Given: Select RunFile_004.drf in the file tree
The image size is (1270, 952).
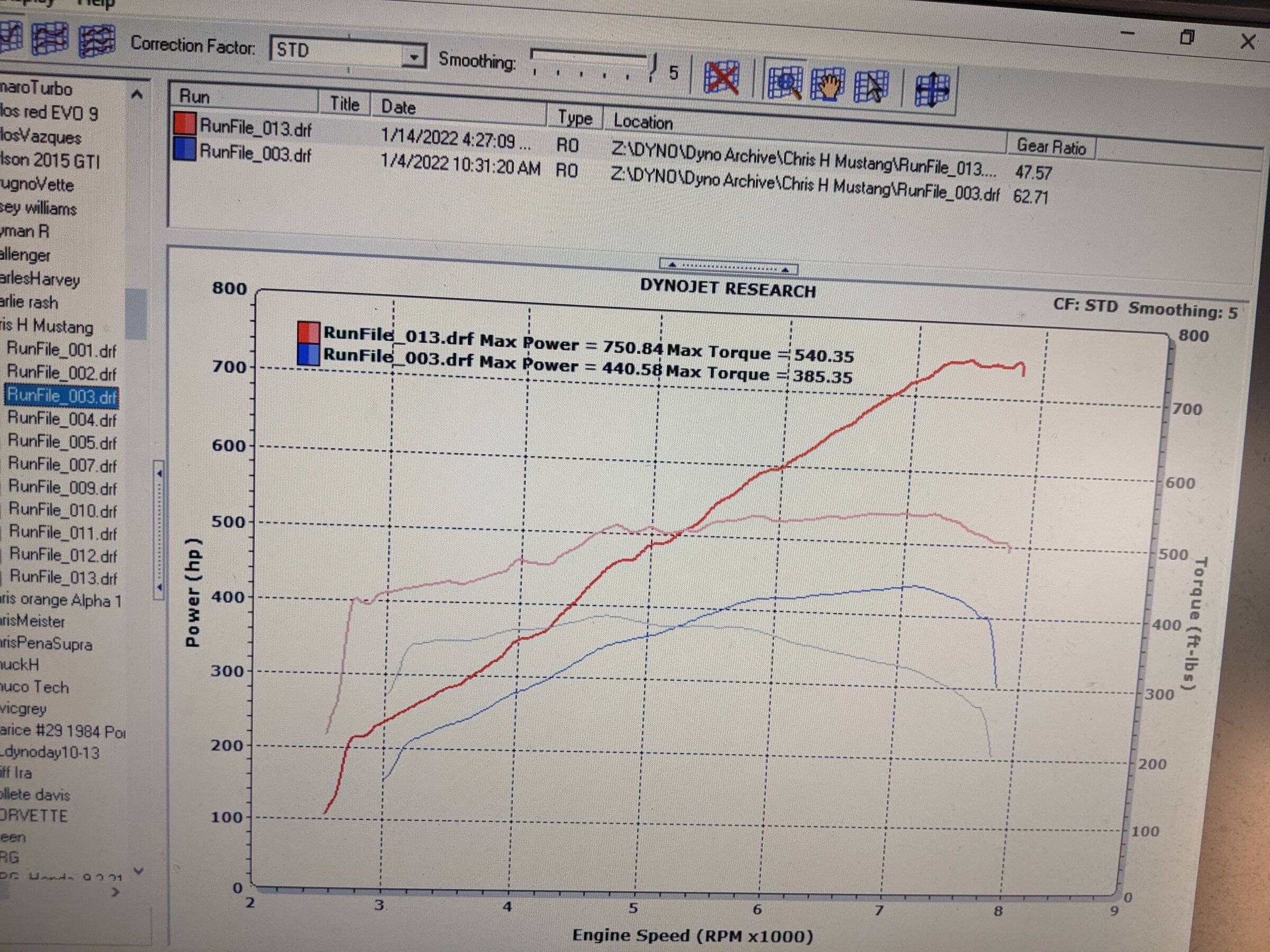Looking at the screenshot, I should point(62,419).
